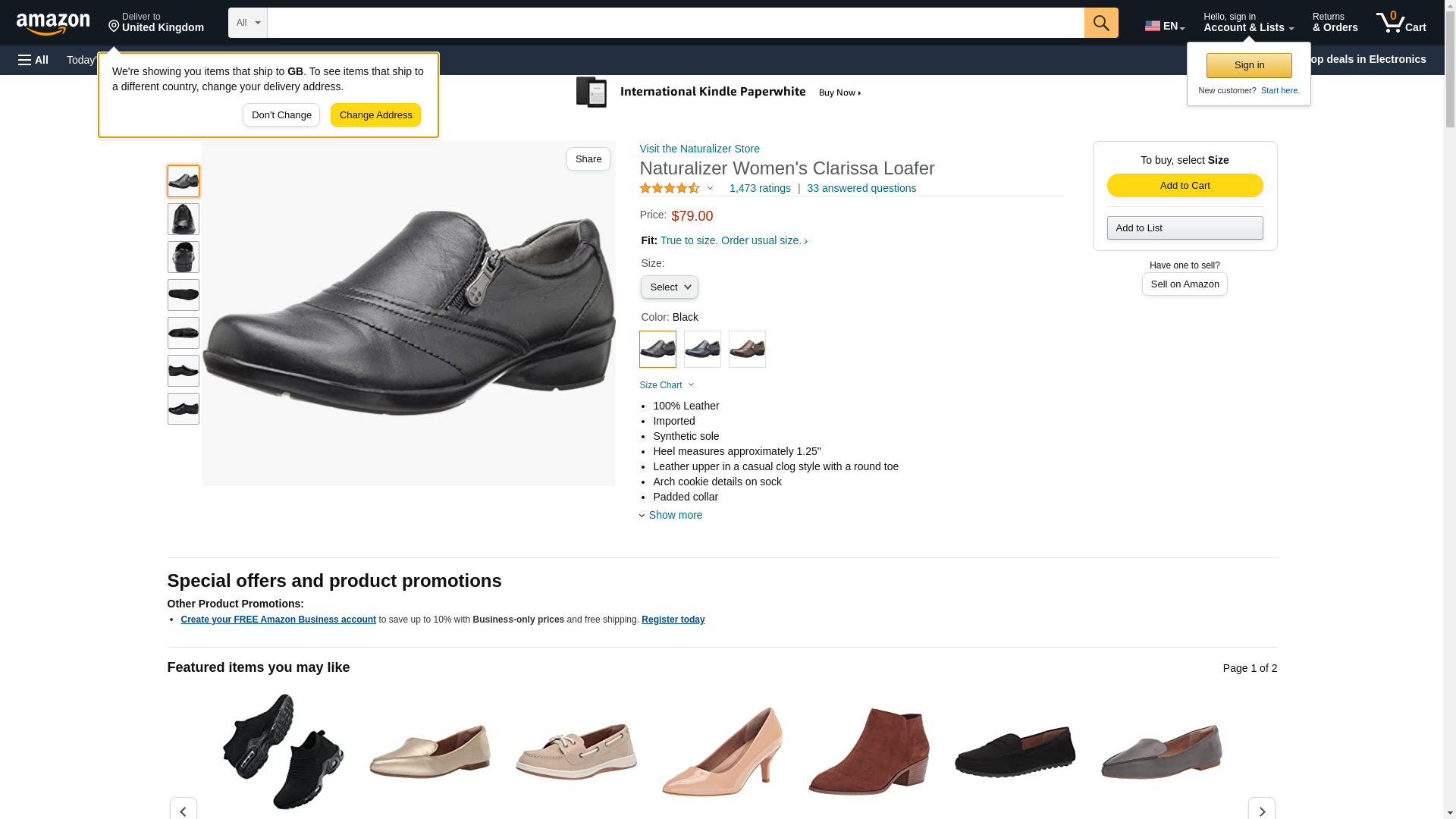Click the search text field
The width and height of the screenshot is (1456, 819).
pyautogui.click(x=675, y=23)
